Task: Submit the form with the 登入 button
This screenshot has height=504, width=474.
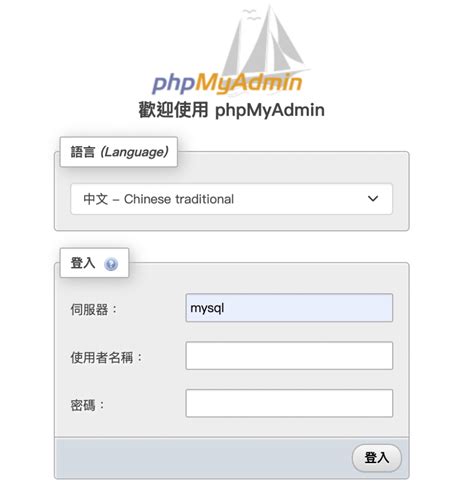Action: coord(377,458)
